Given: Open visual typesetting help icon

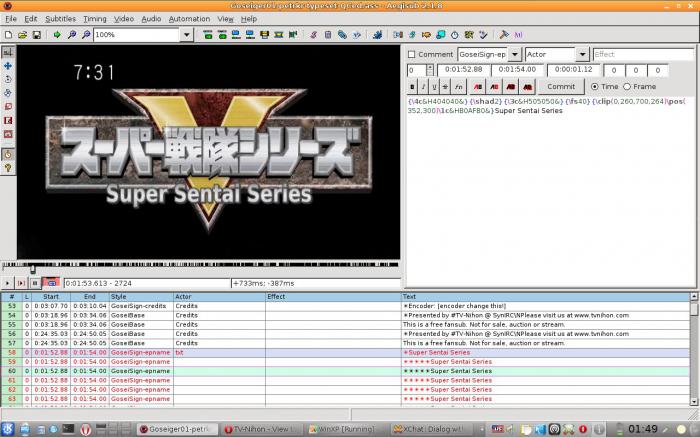Looking at the screenshot, I should tap(8, 168).
